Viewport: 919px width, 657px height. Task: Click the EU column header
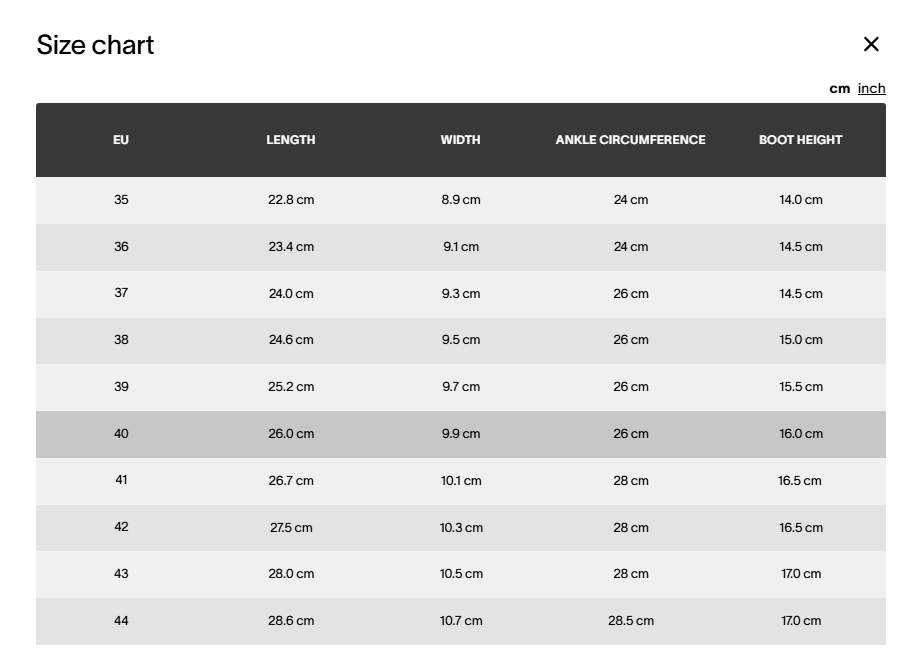coord(121,140)
